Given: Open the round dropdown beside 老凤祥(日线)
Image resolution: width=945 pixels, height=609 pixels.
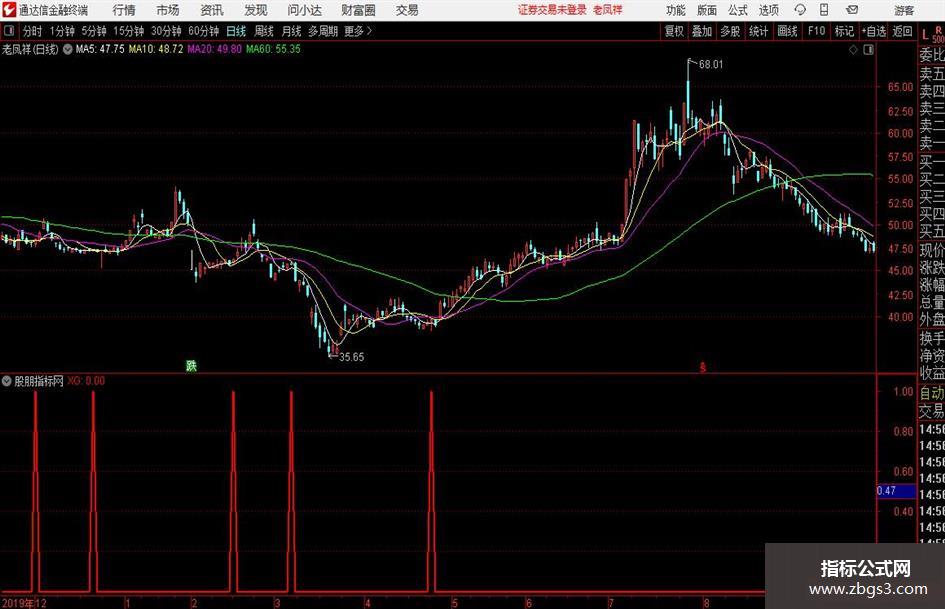Looking at the screenshot, I should [68, 49].
